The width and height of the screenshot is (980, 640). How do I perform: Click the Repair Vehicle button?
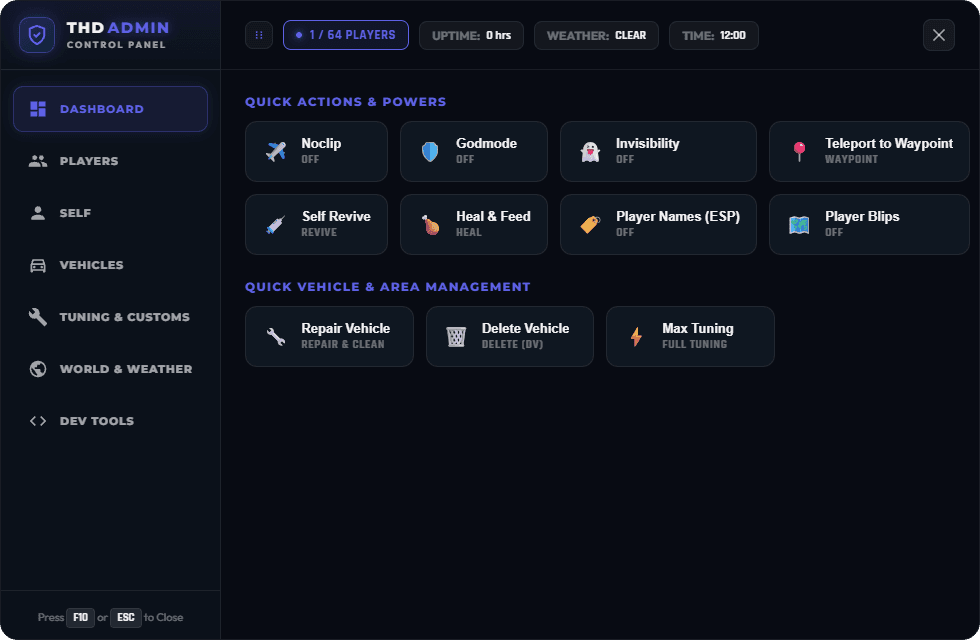(329, 336)
